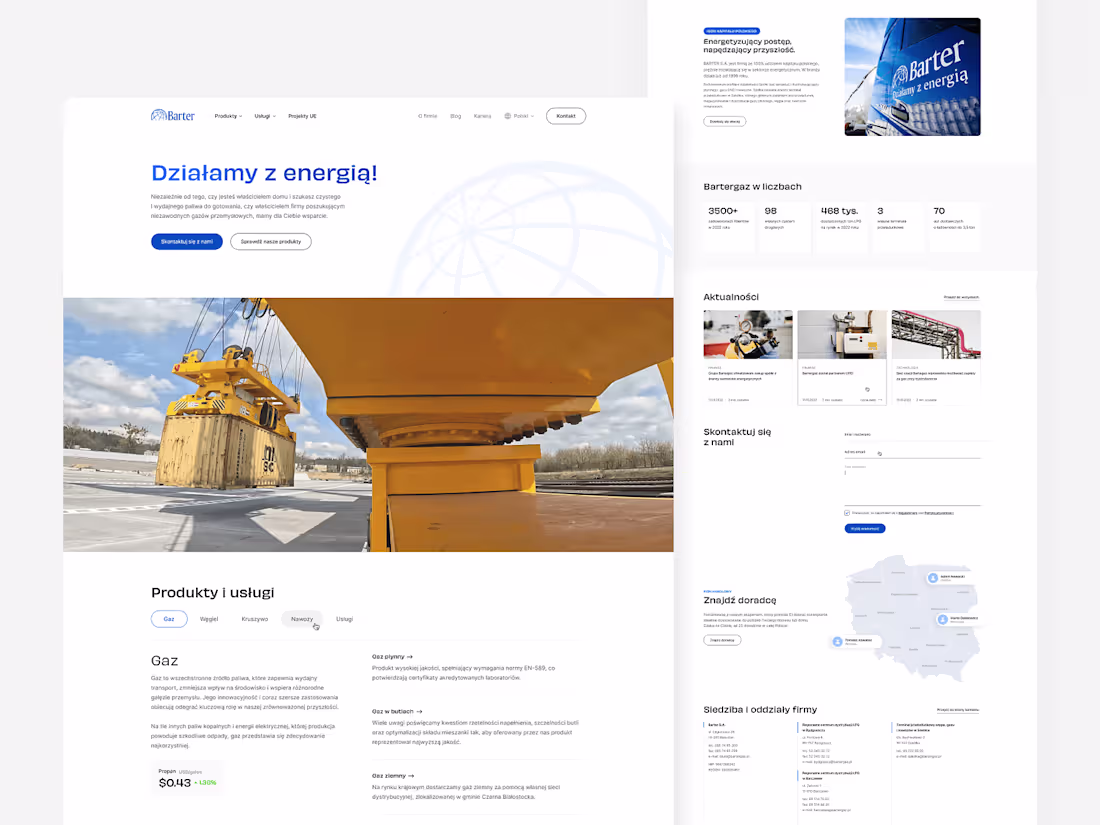Open the Blog menu item
This screenshot has width=1100, height=825.
pyautogui.click(x=455, y=115)
